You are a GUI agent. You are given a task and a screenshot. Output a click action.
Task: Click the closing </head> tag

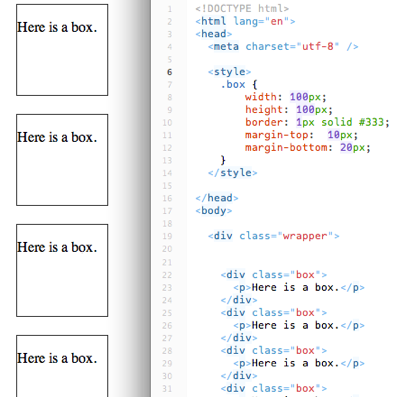217,198
